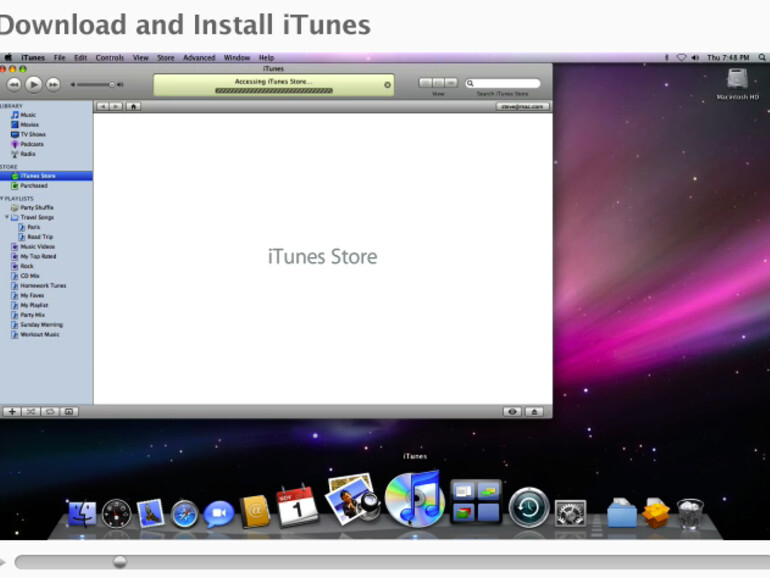770x578 pixels.
Task: Click the eject disc button in iTunes
Action: pyautogui.click(x=534, y=412)
